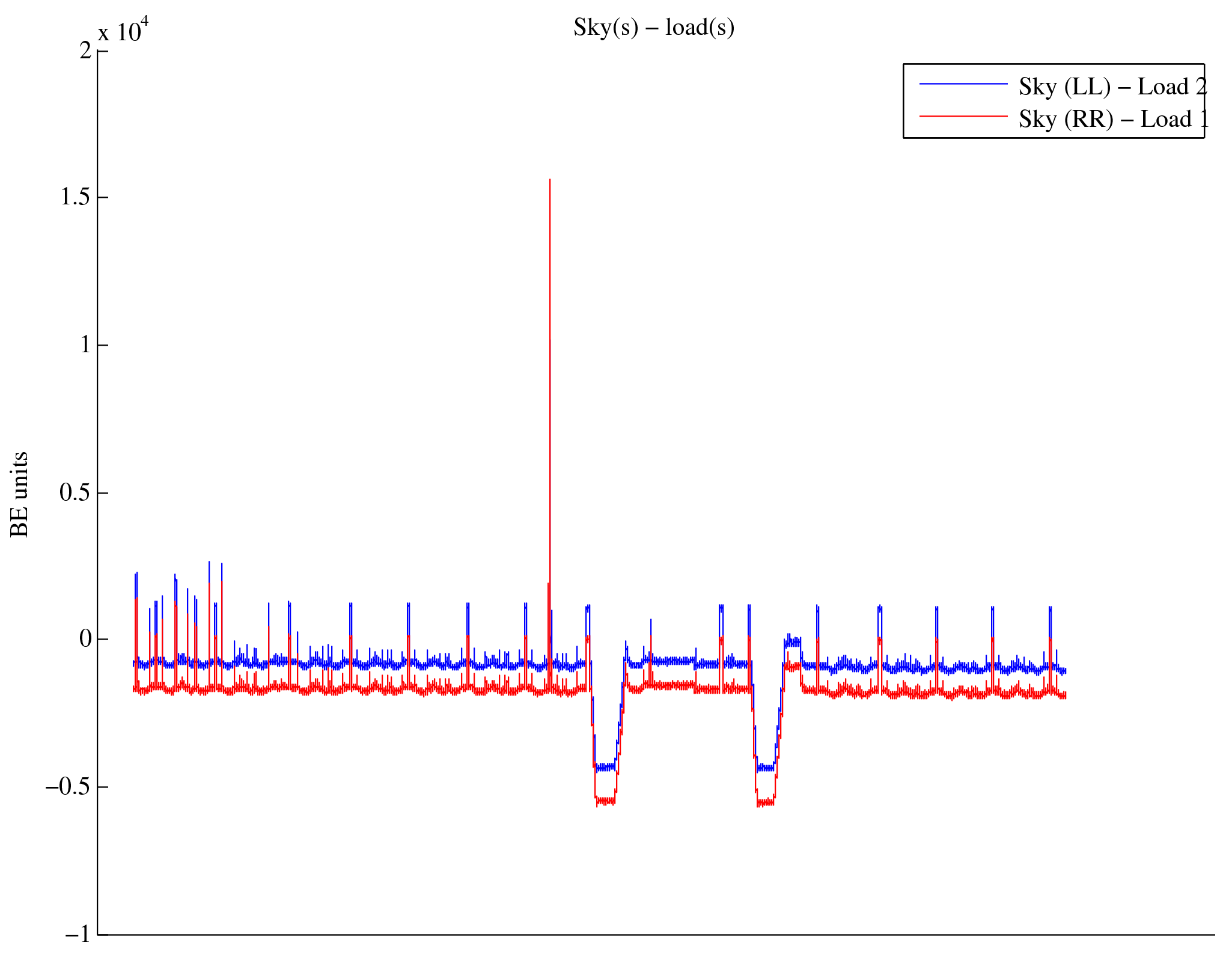Click the red line sample in legend

click(x=963, y=116)
